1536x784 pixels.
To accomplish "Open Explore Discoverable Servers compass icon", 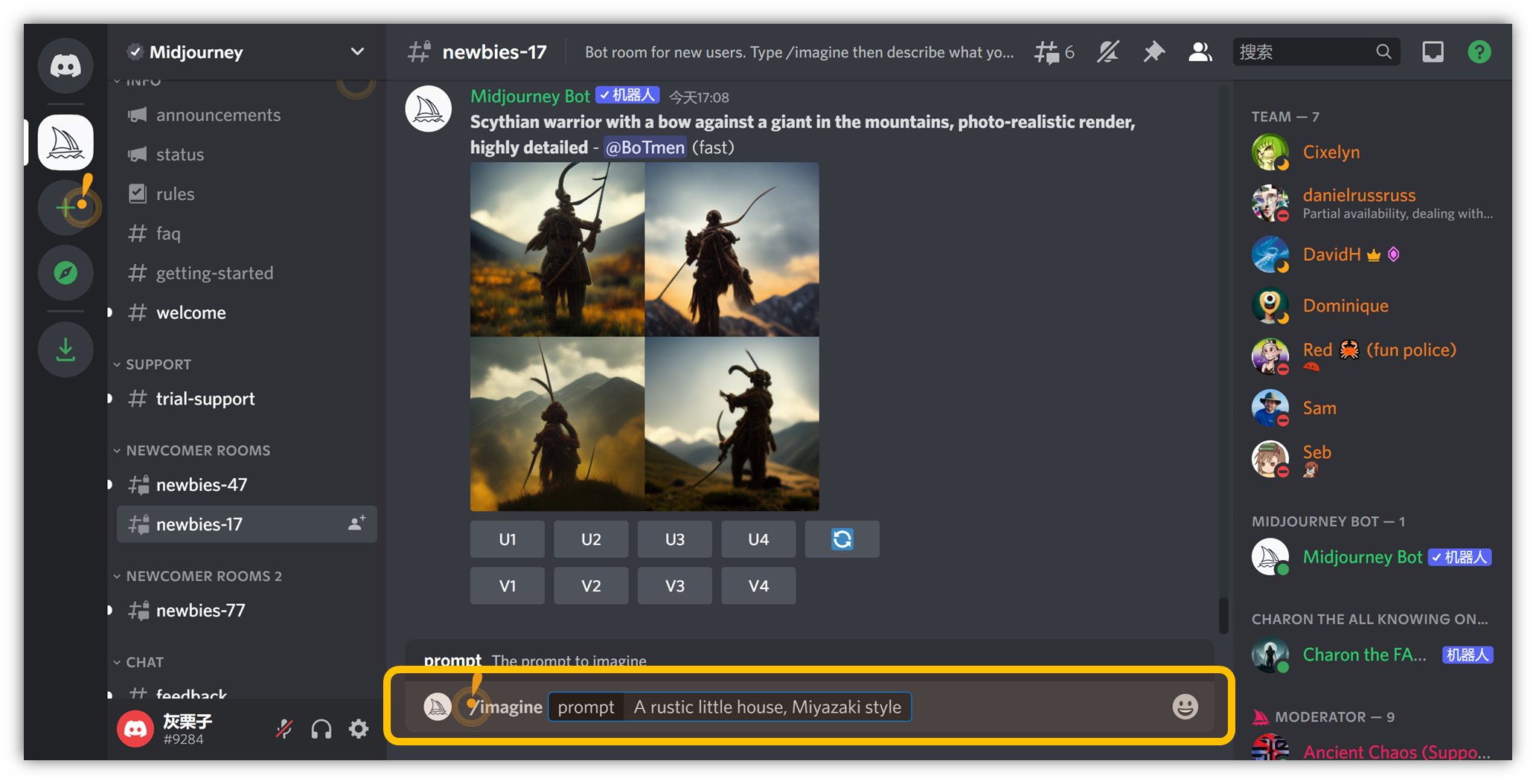I will [65, 273].
